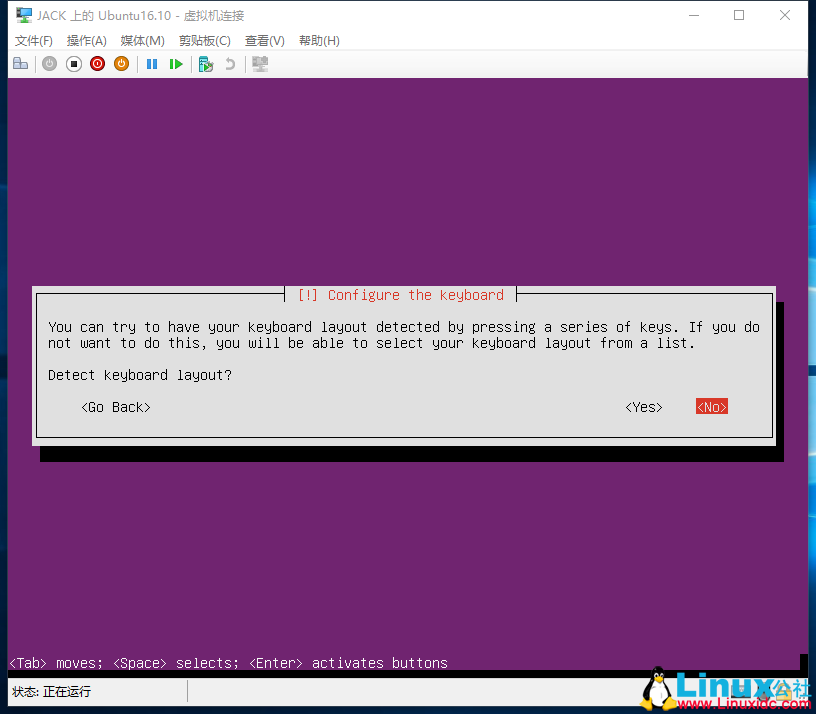816x714 pixels.
Task: Open the 查看(V) menu
Action: pyautogui.click(x=263, y=40)
